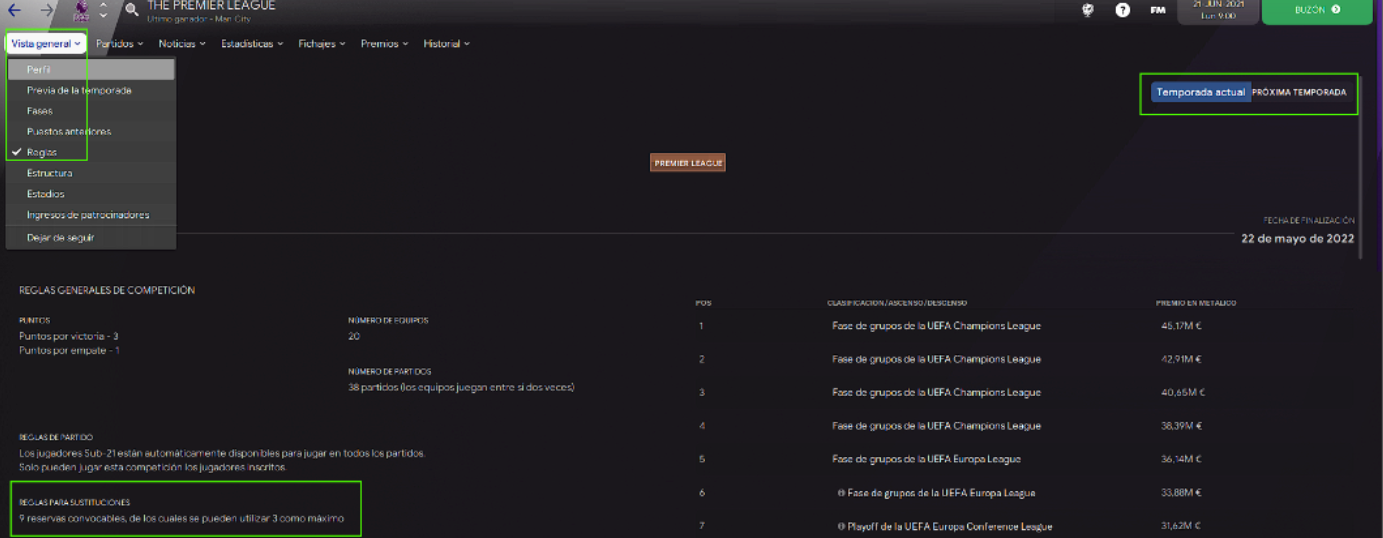Screen dimensions: 1383x538
Task: Select Ingresos de patrocinadores entry
Action: click(x=91, y=215)
